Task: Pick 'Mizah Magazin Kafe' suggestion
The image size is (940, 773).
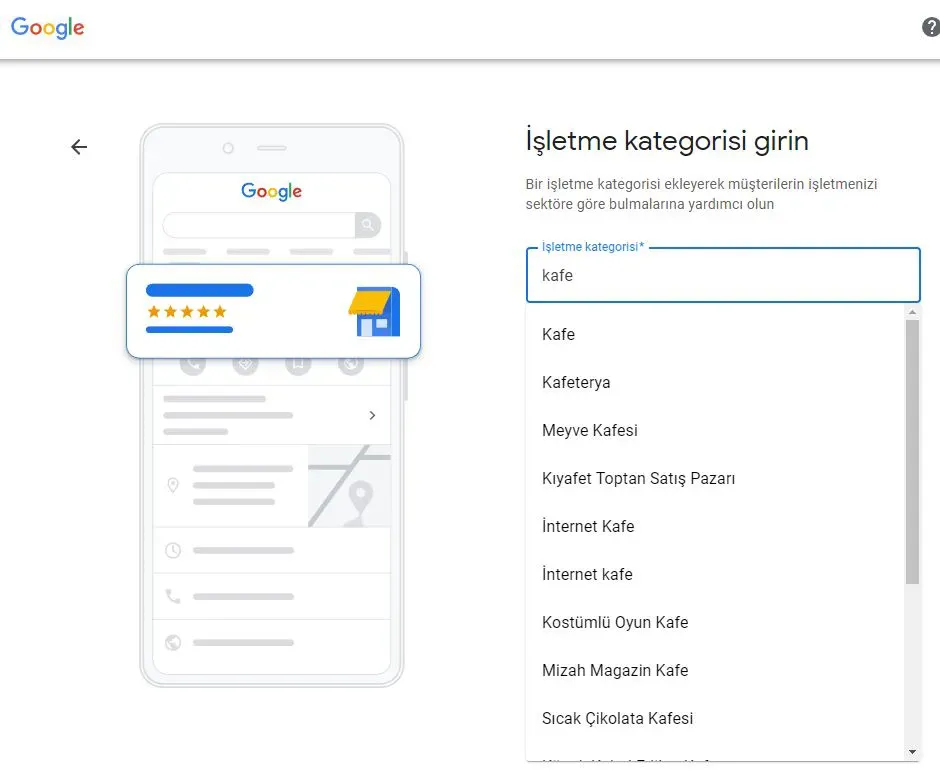Action: 715,670
